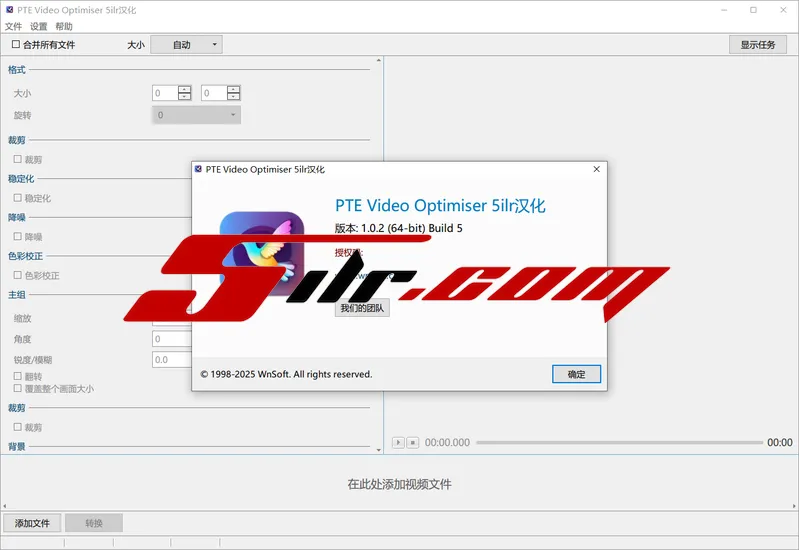Image resolution: width=799 pixels, height=550 pixels.
Task: Click the 添加文件 button
Action: (x=32, y=523)
